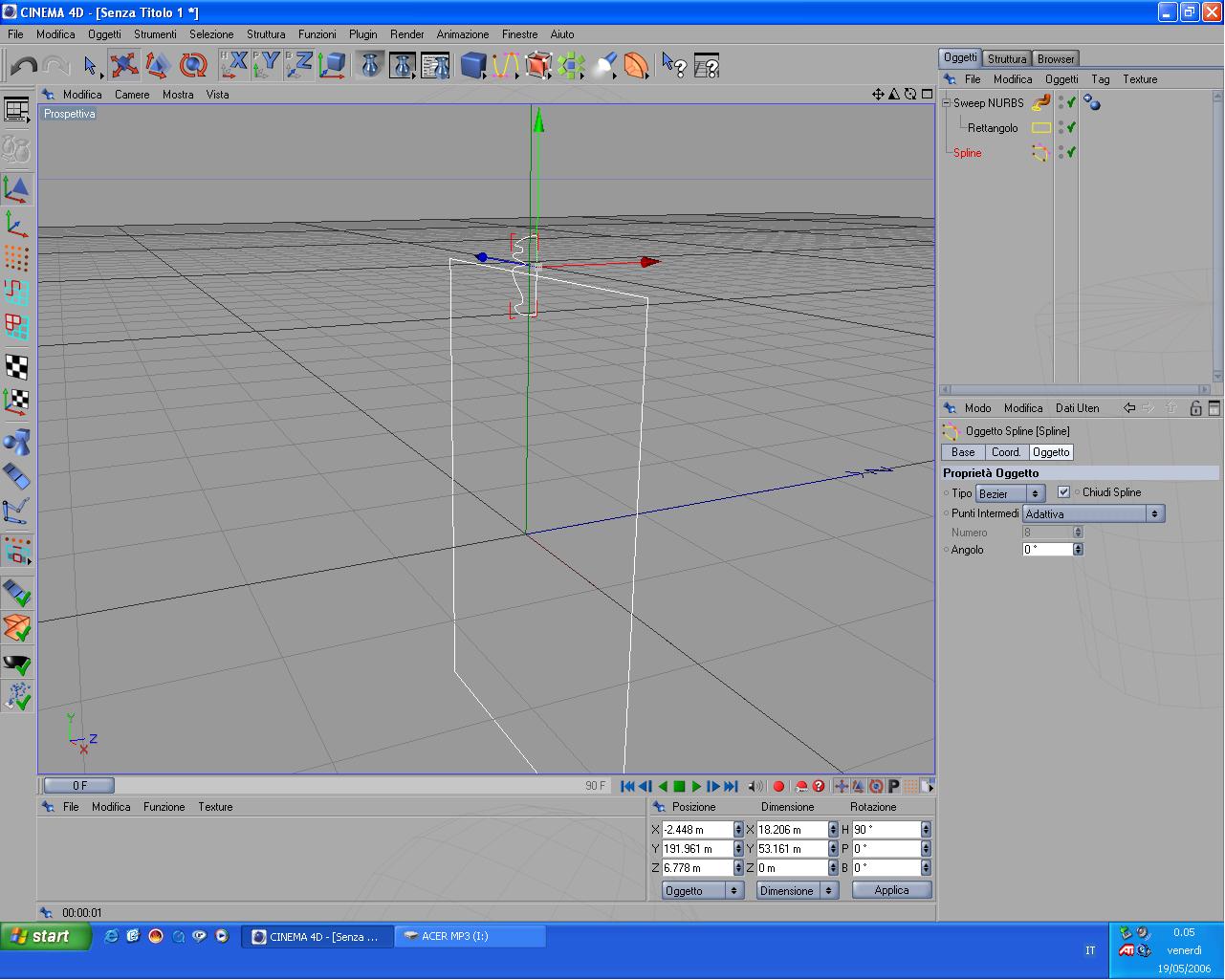Click the Object Manager vertical scrollbar

pos(1217,235)
